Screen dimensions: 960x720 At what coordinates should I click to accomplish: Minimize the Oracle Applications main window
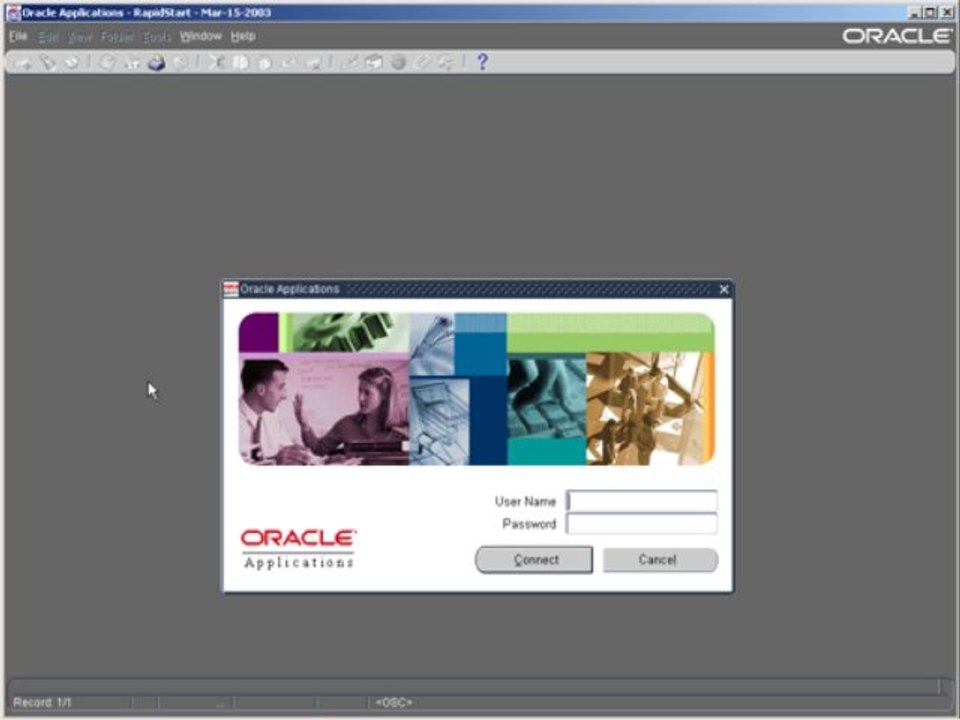915,12
